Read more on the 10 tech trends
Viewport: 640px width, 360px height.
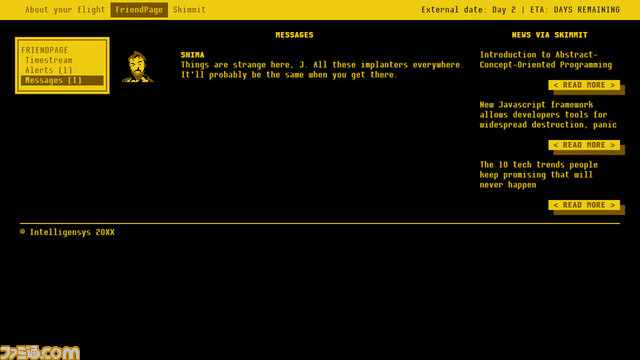[584, 205]
